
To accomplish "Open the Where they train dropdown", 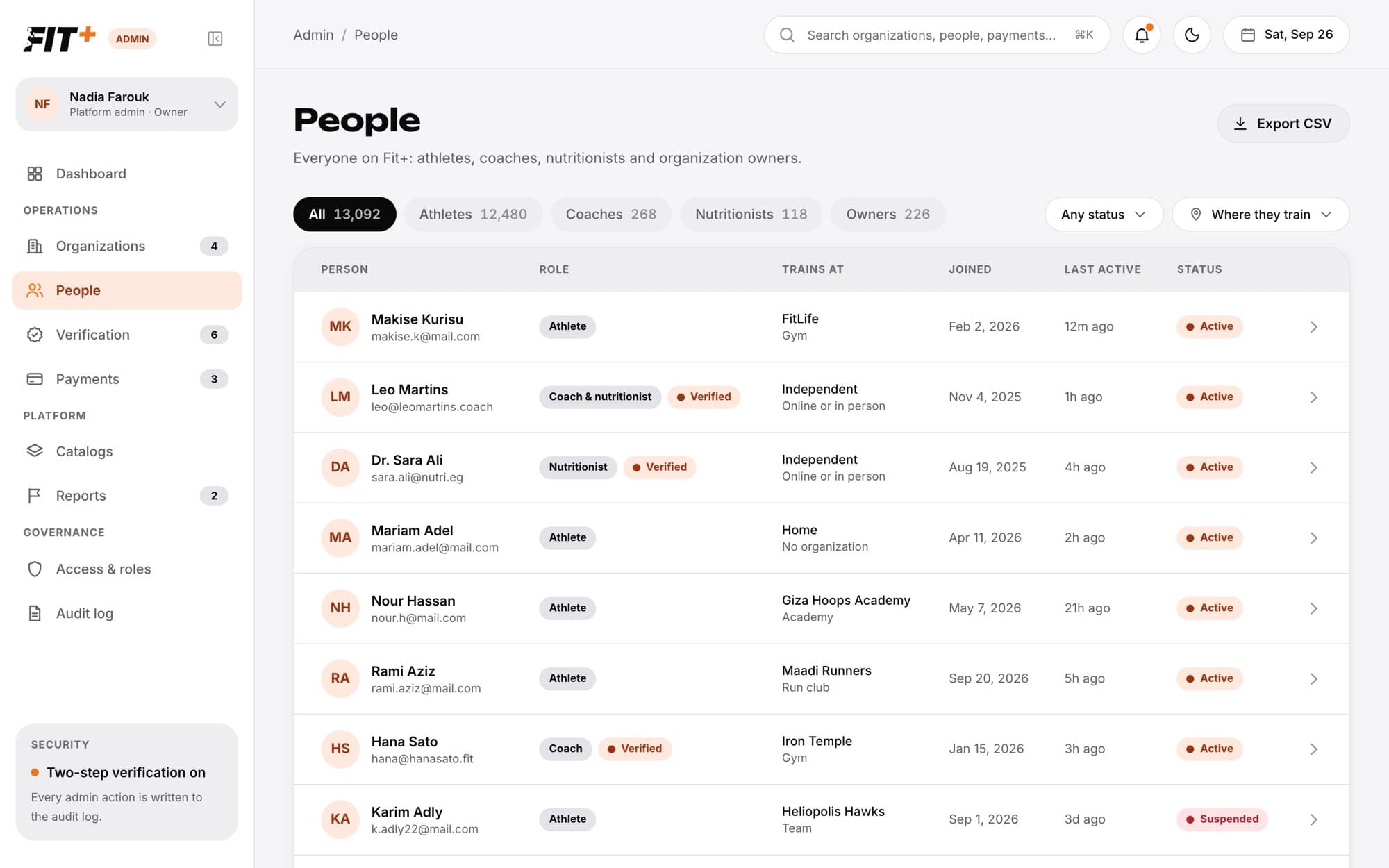I will tap(1261, 215).
